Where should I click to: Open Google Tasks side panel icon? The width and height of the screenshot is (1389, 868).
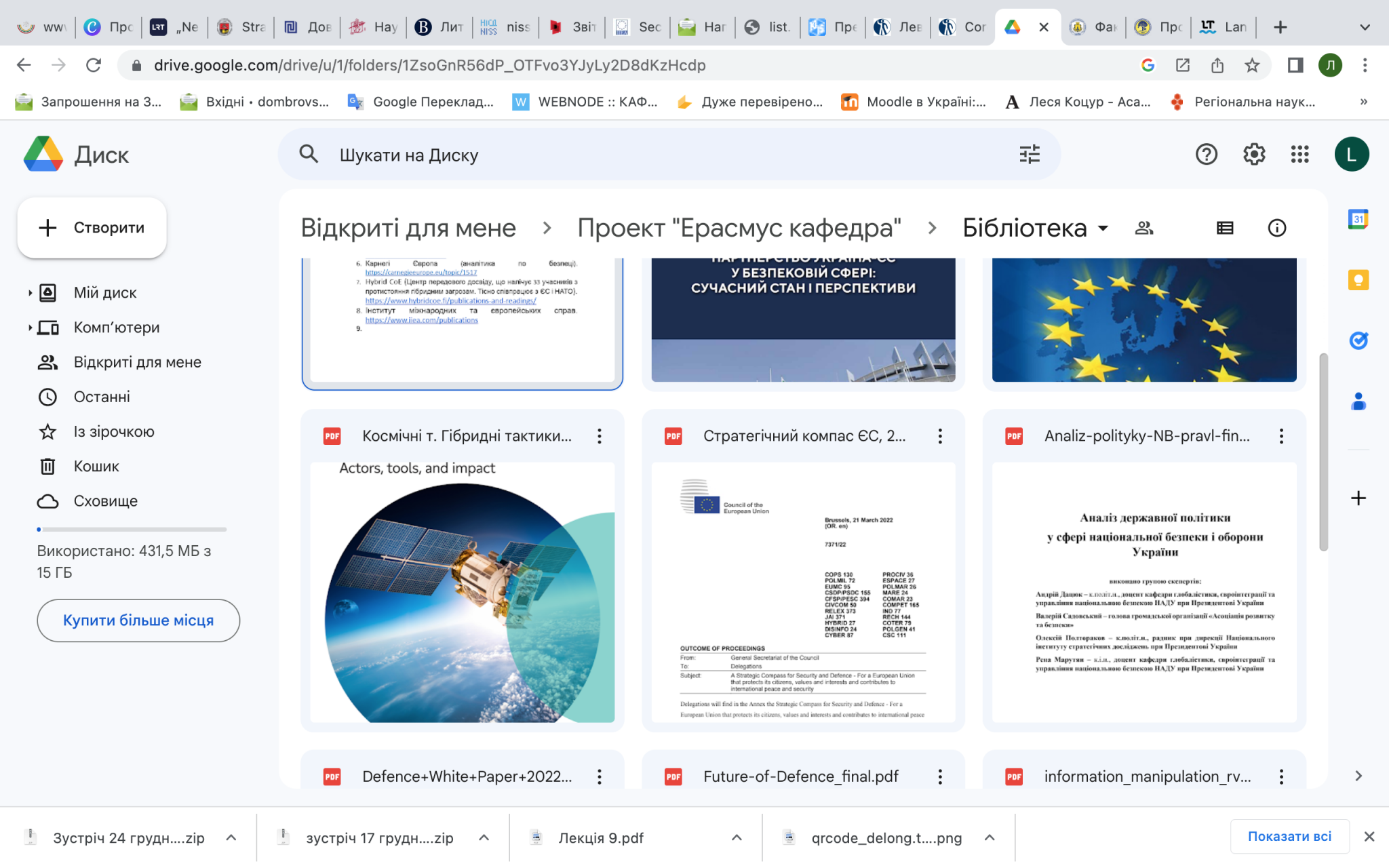(1358, 340)
